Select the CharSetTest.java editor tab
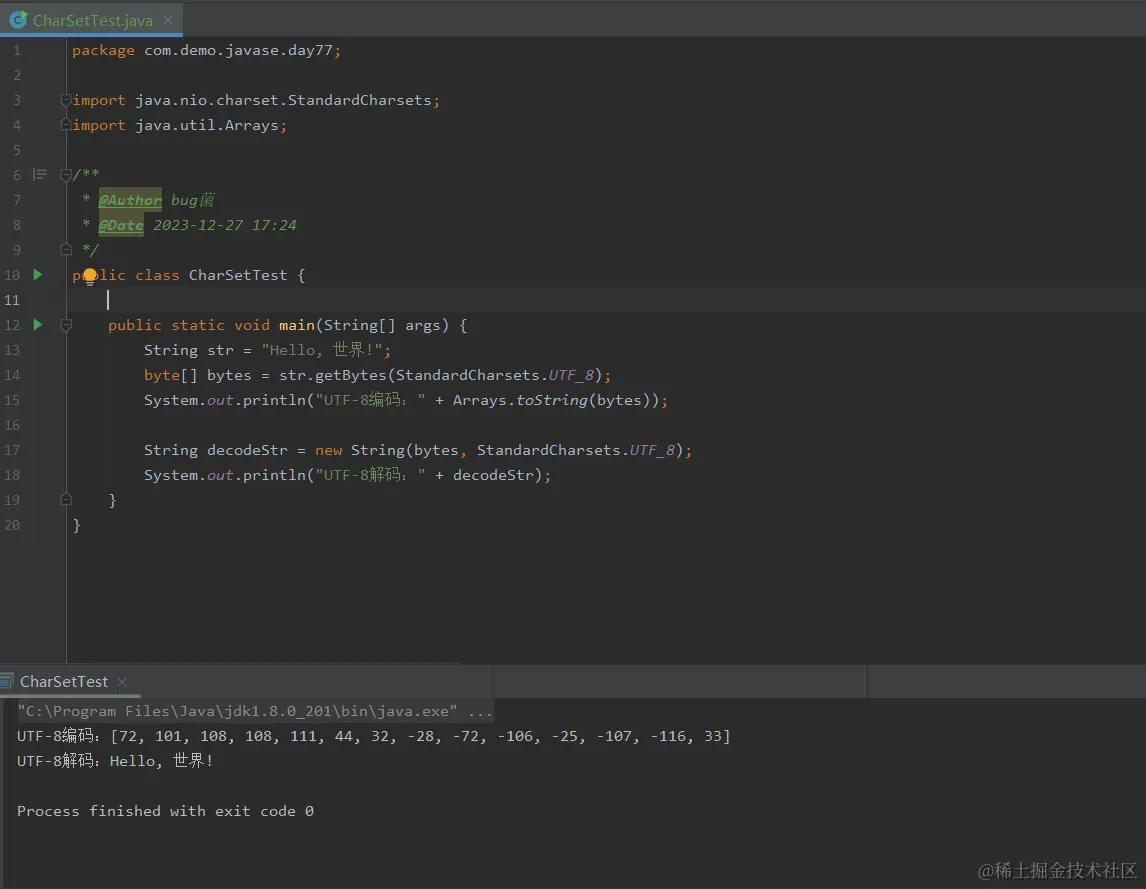Viewport: 1146px width, 889px height. (93, 20)
